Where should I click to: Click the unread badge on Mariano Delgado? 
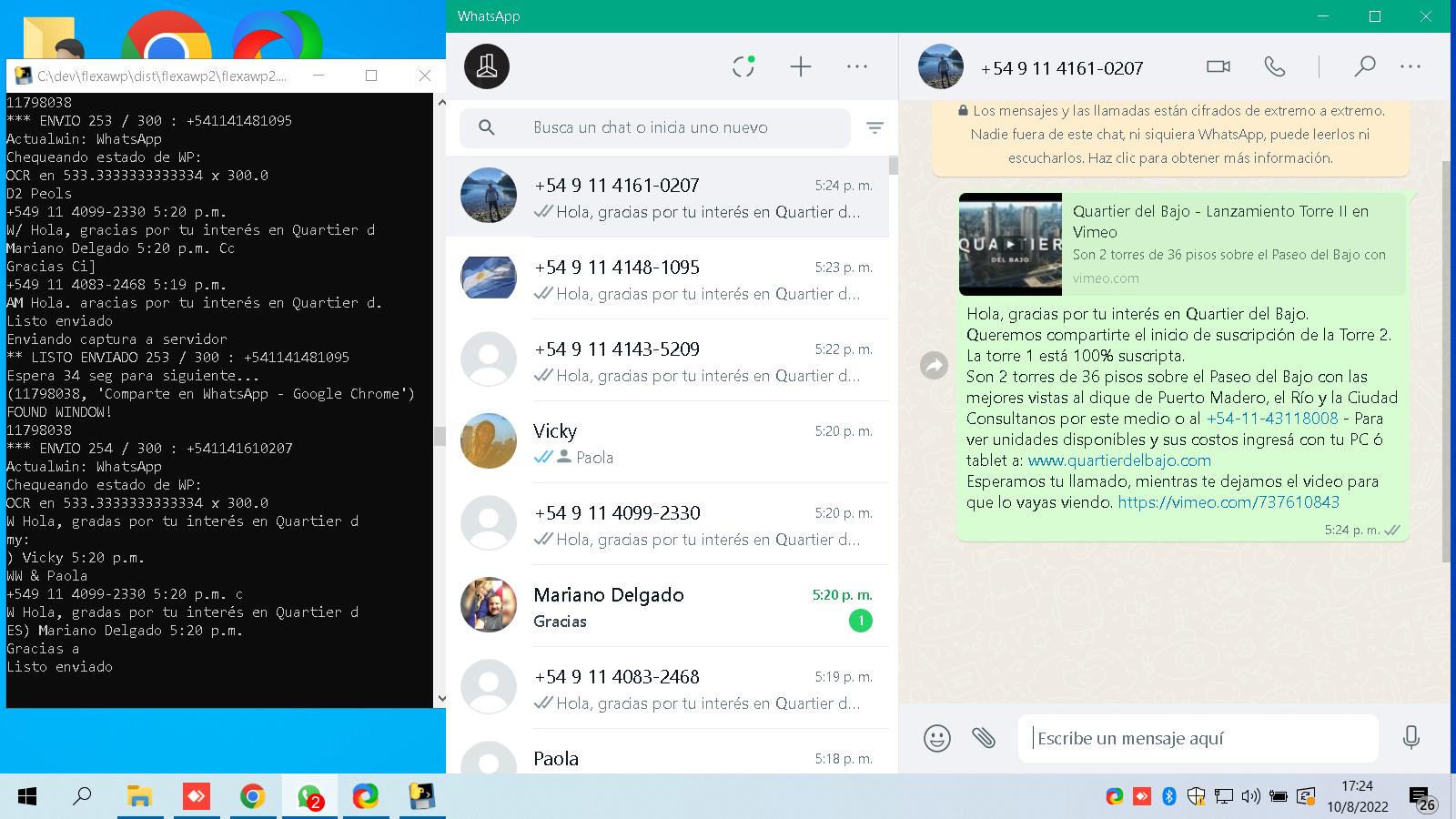[860, 621]
